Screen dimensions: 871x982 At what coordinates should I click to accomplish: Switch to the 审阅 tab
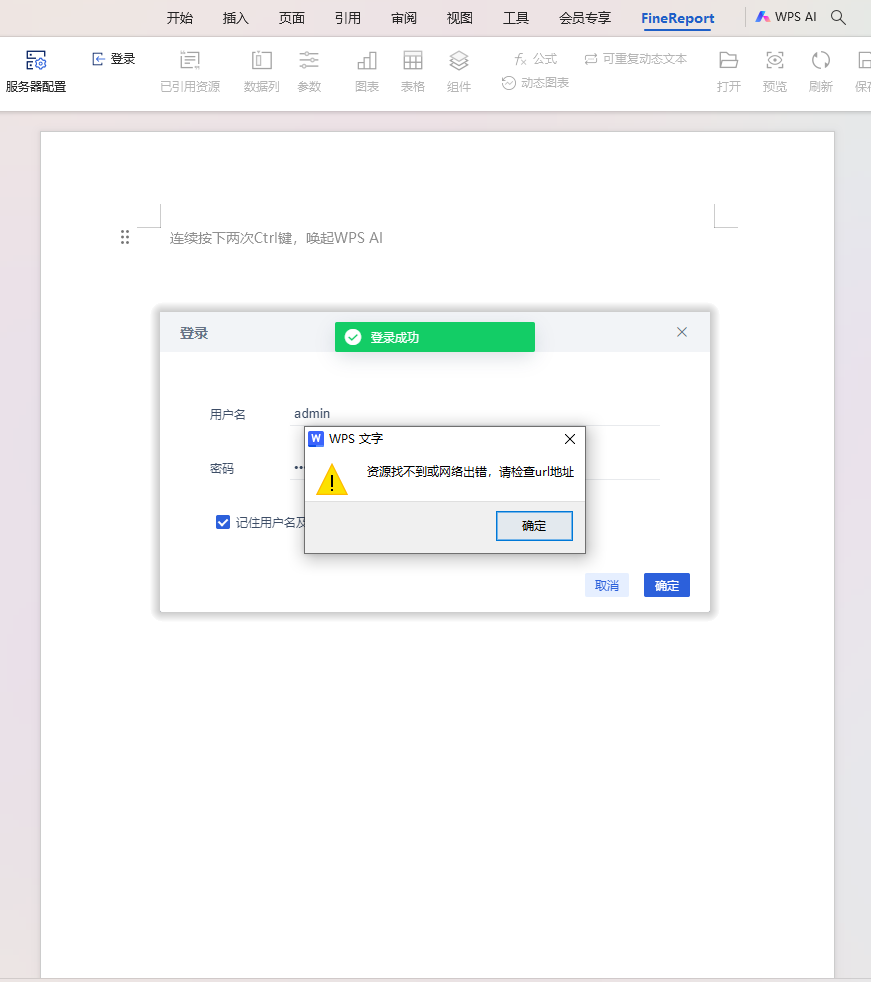404,18
